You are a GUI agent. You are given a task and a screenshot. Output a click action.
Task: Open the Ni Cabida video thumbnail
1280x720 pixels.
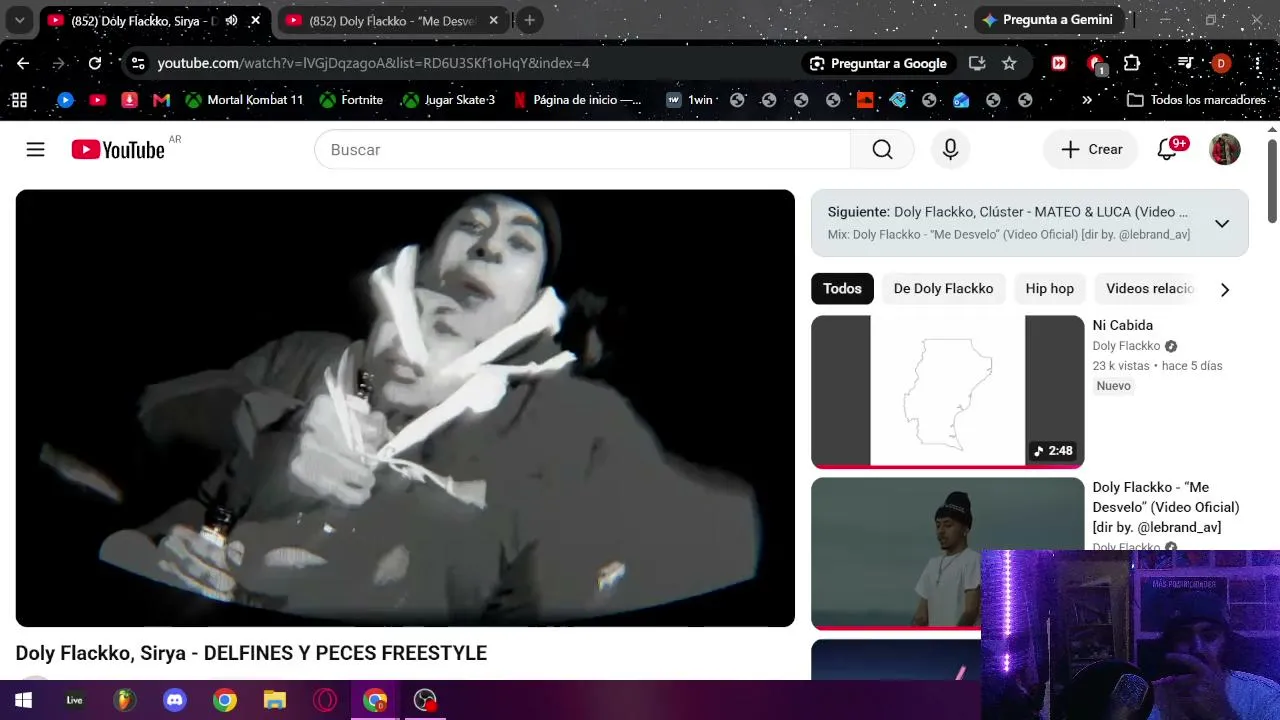click(x=947, y=392)
